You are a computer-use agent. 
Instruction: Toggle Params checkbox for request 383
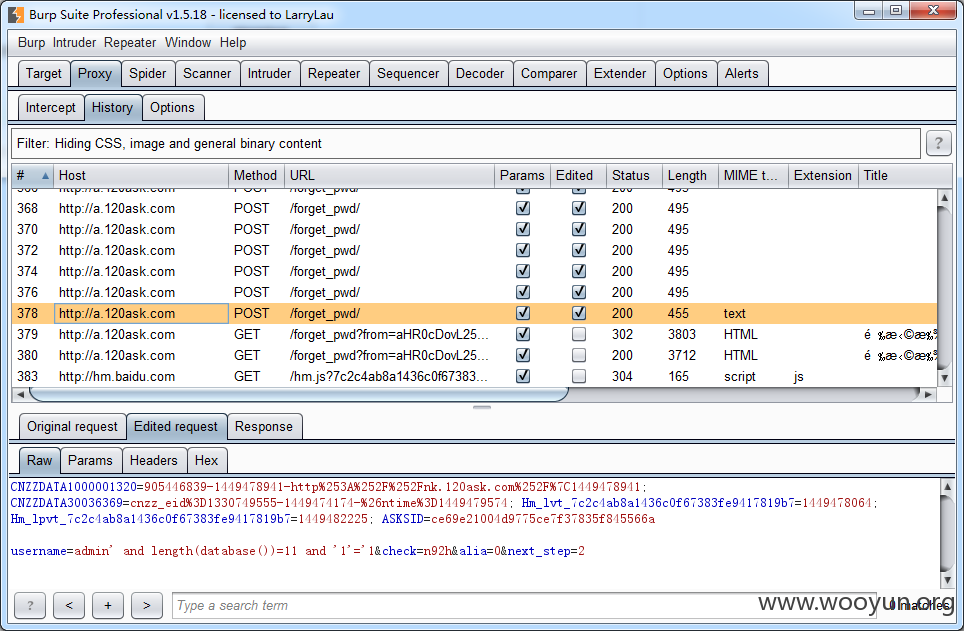pos(523,376)
